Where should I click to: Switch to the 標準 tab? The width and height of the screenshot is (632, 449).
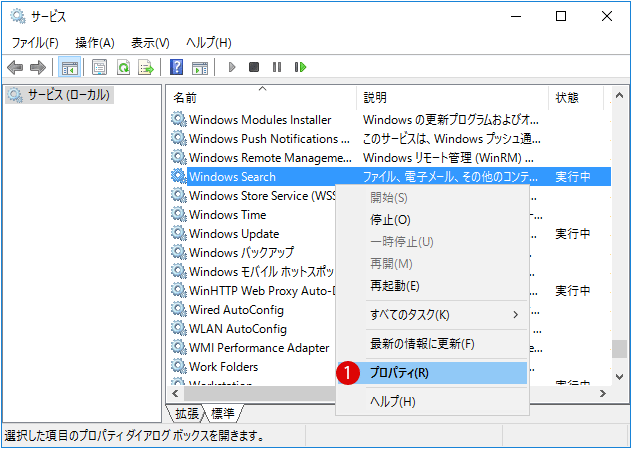point(223,414)
